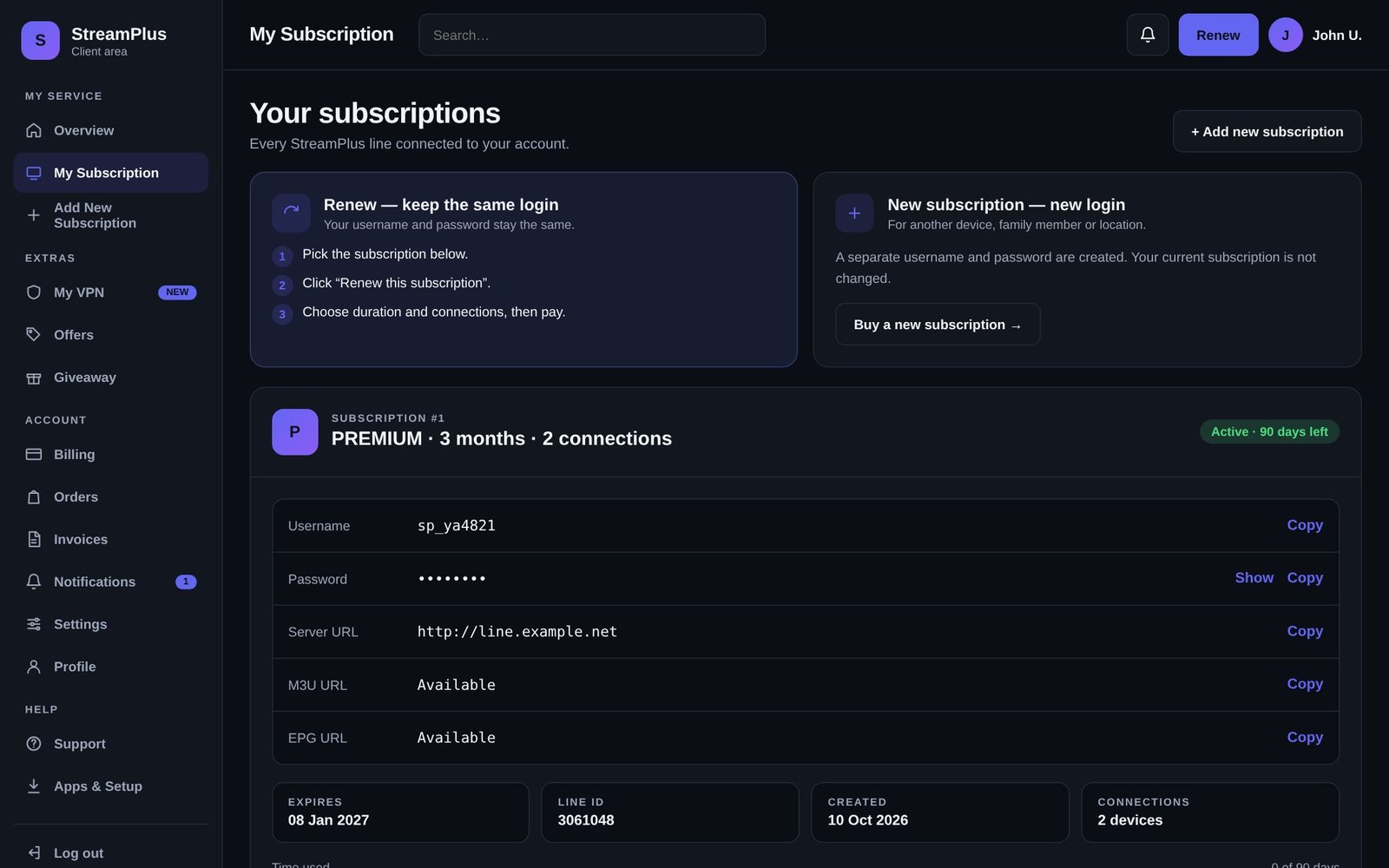Click the Offers tag icon
Viewport: 1389px width, 868px height.
point(34,335)
